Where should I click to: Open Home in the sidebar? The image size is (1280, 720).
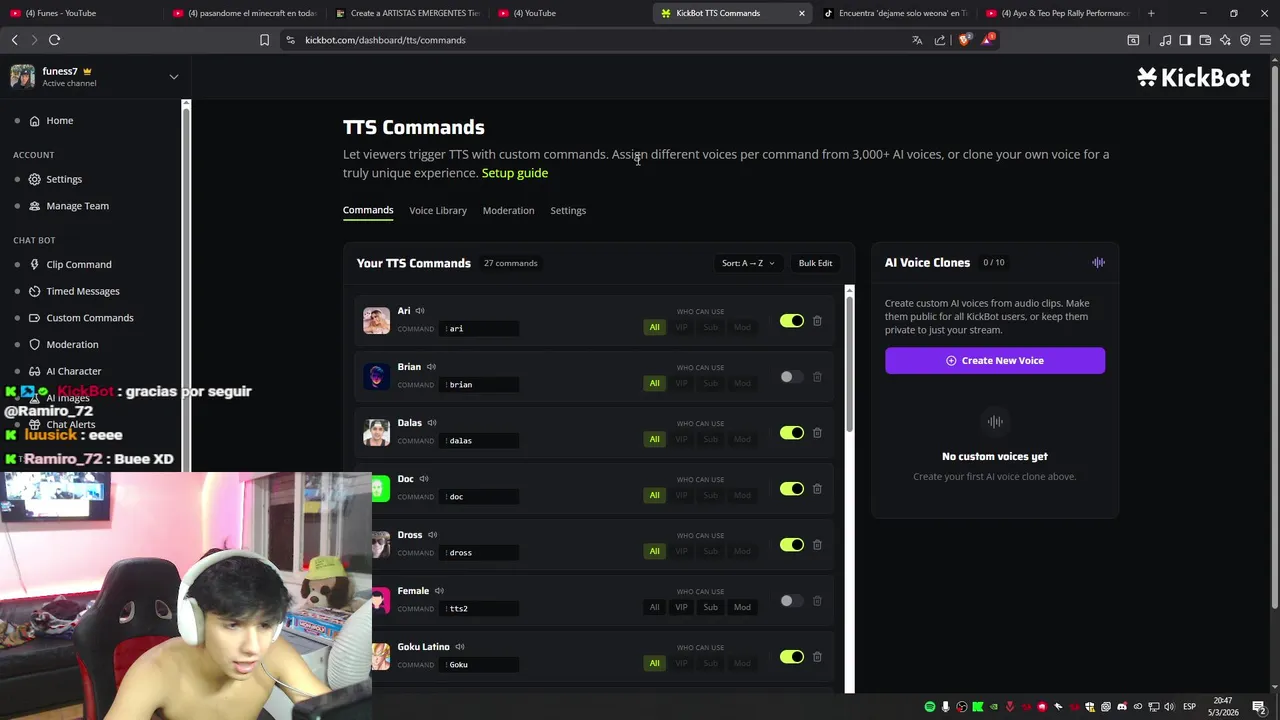click(x=59, y=121)
